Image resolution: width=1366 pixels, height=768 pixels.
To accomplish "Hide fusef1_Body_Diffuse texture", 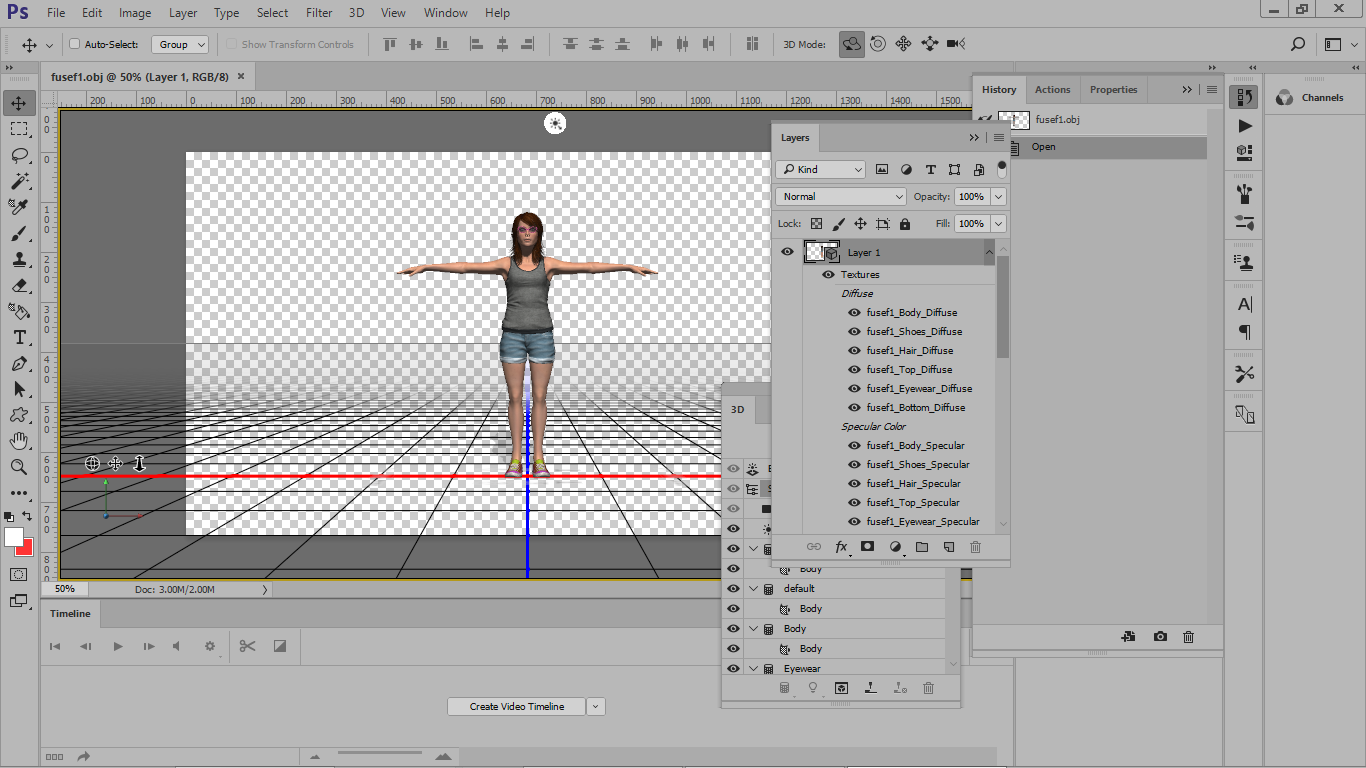I will coord(854,312).
